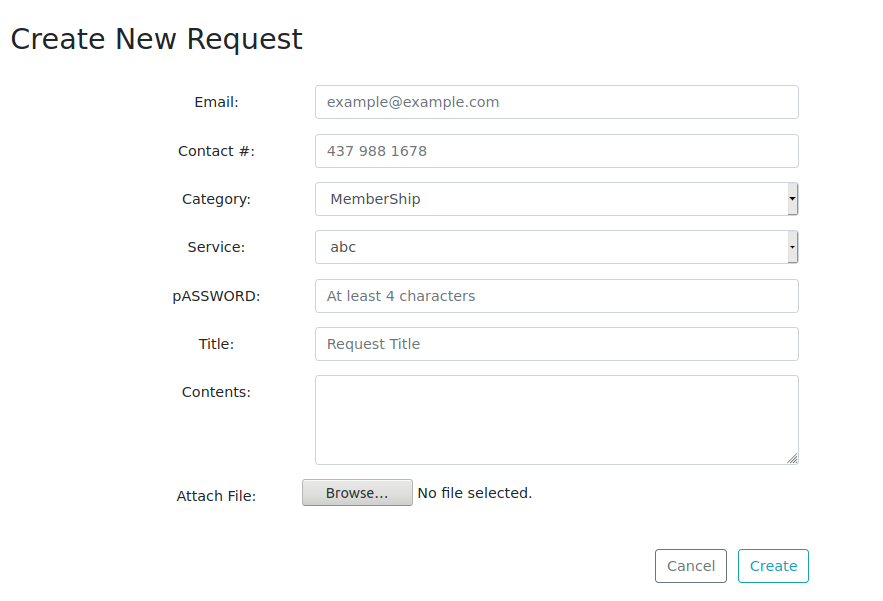Click the 'Attach File:' label
Screen dimensions: 883x601
(x=216, y=496)
